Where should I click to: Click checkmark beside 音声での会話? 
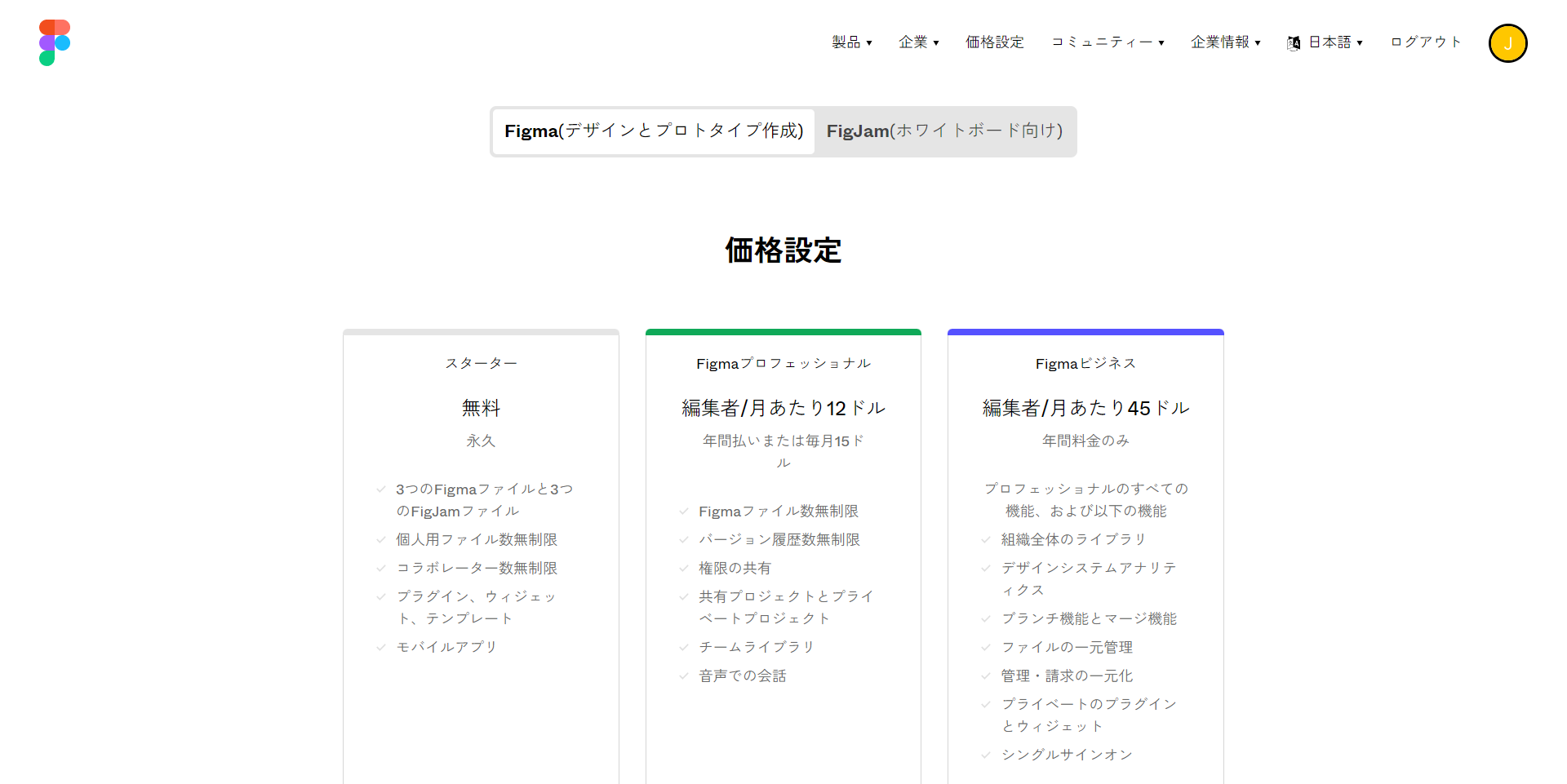click(684, 676)
